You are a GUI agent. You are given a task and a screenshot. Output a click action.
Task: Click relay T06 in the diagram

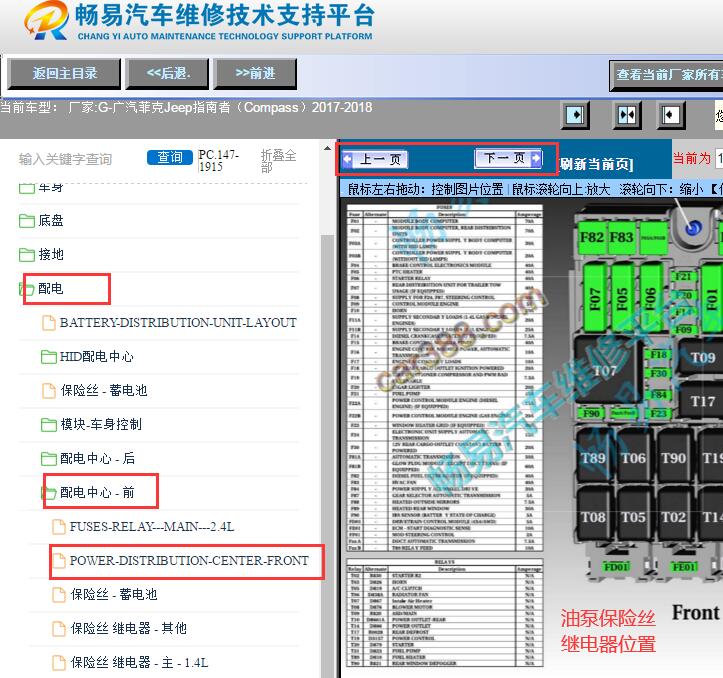click(x=634, y=458)
